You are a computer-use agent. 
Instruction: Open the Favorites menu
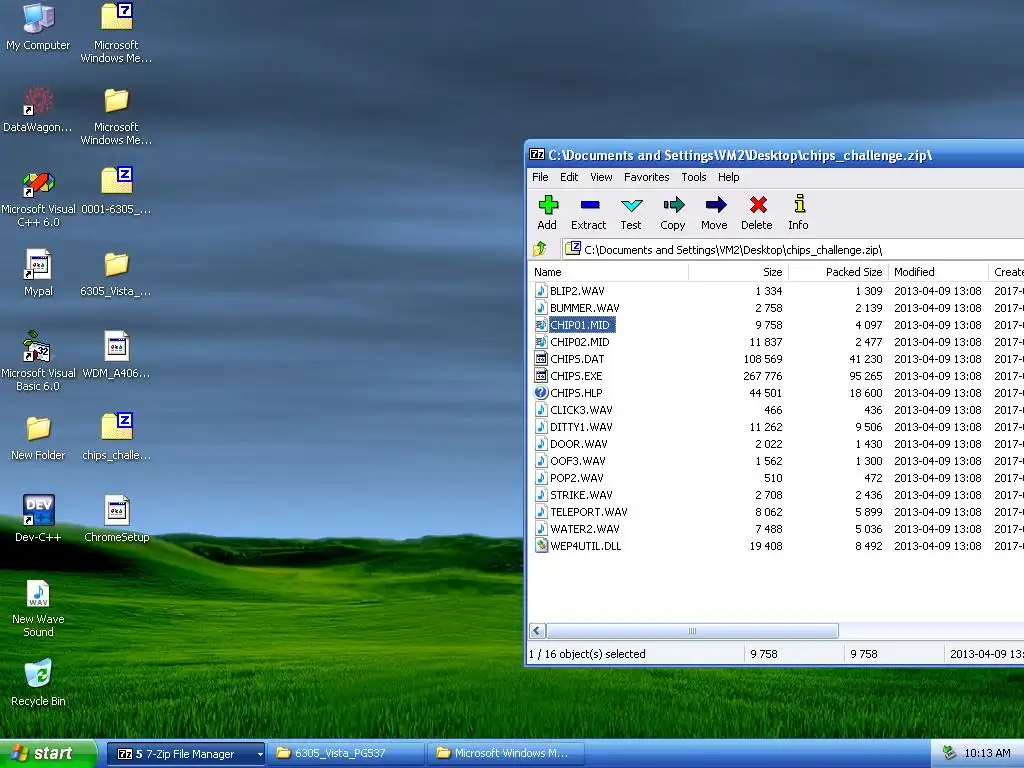coord(647,177)
